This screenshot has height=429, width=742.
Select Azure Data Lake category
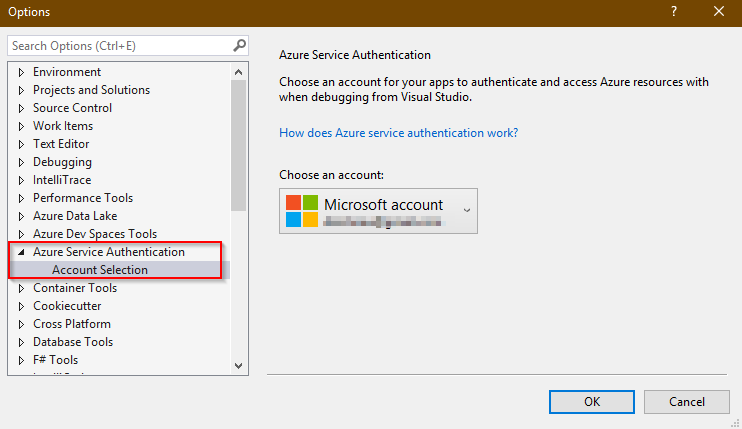click(x=75, y=216)
